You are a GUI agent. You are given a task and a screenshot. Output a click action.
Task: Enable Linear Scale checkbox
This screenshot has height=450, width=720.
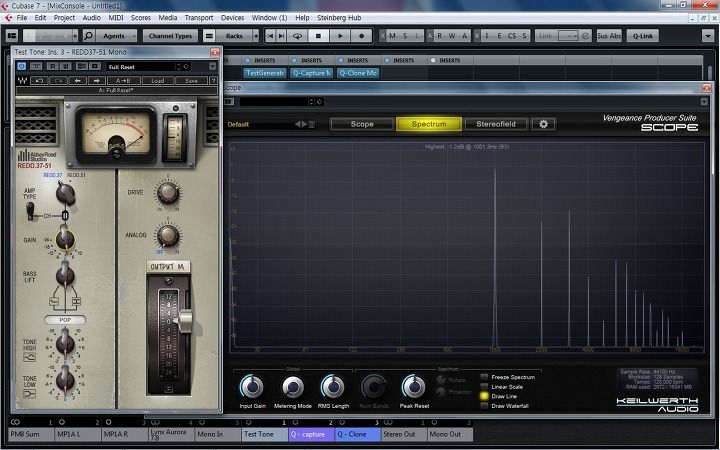click(x=484, y=387)
